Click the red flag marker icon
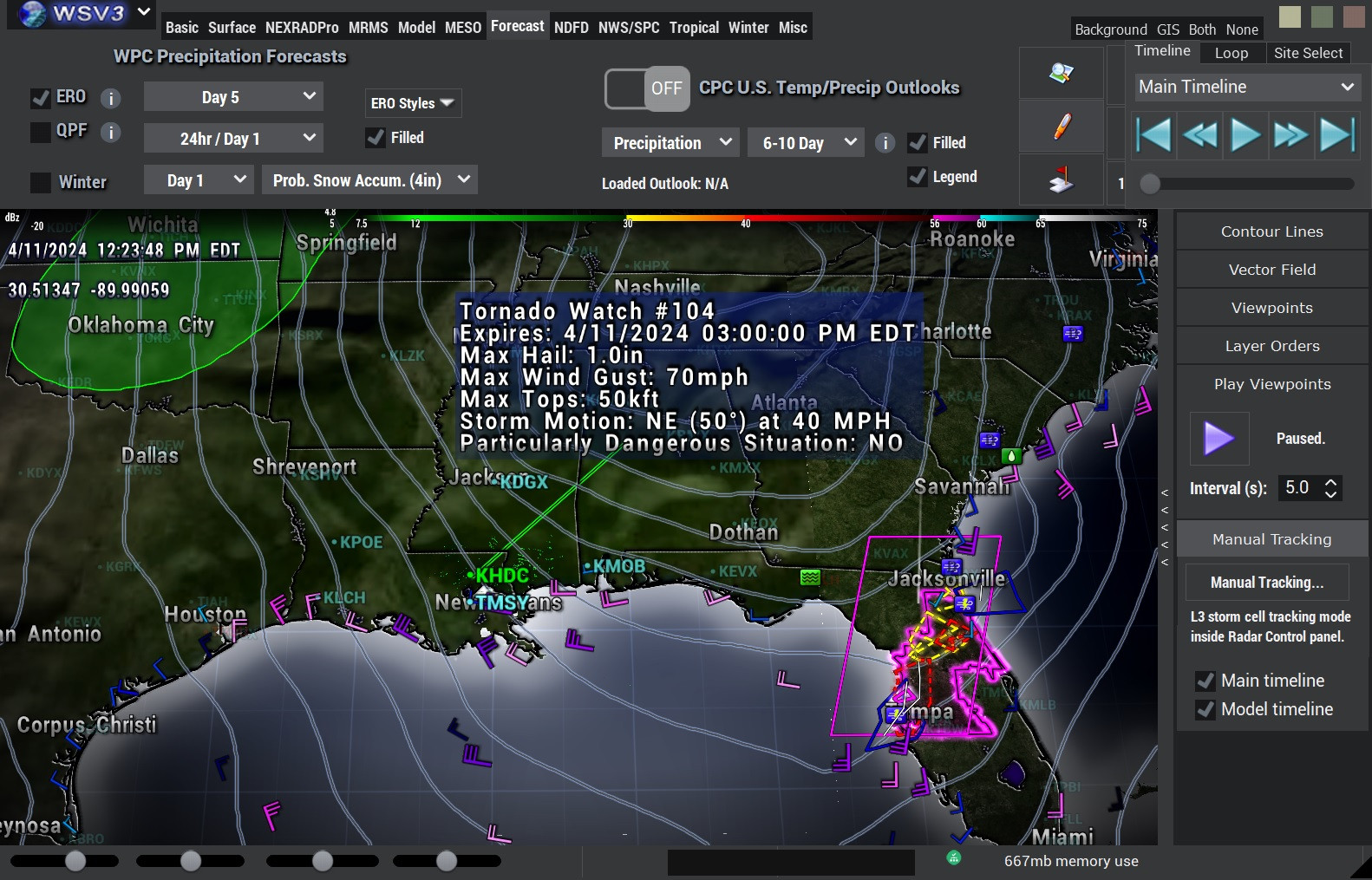1372x880 pixels. pos(1061,180)
